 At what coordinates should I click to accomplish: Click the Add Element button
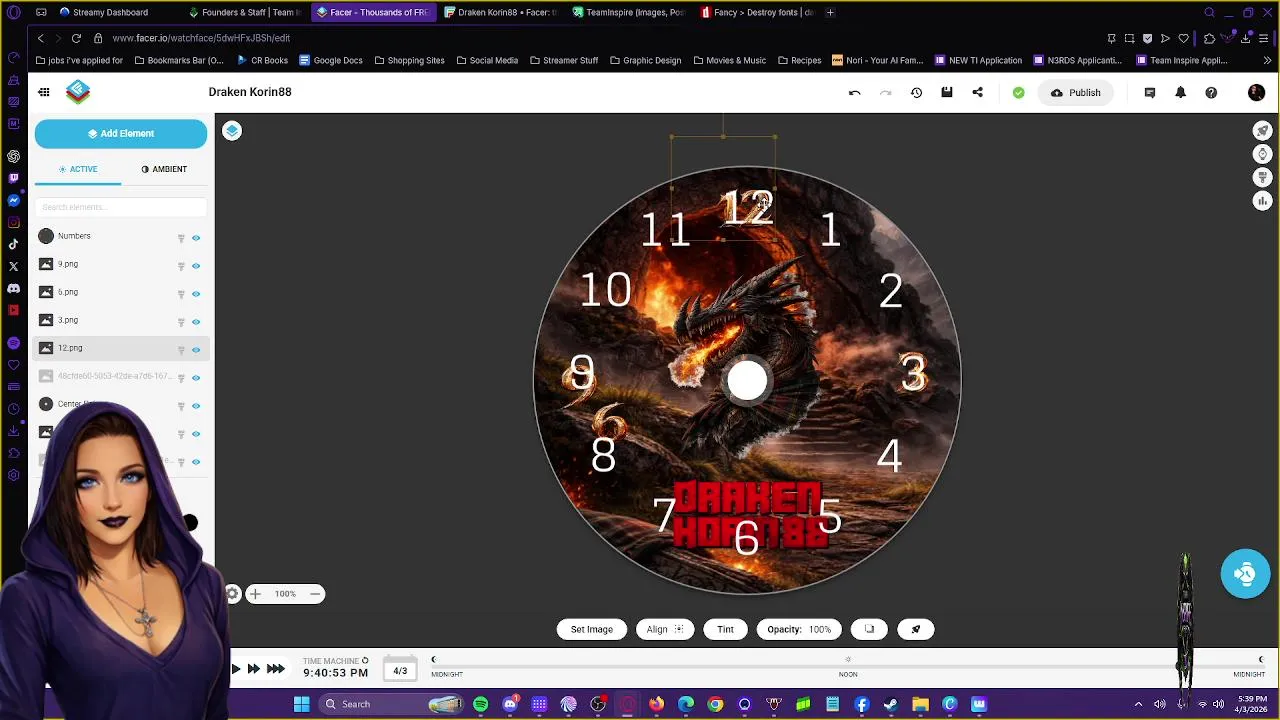(121, 133)
